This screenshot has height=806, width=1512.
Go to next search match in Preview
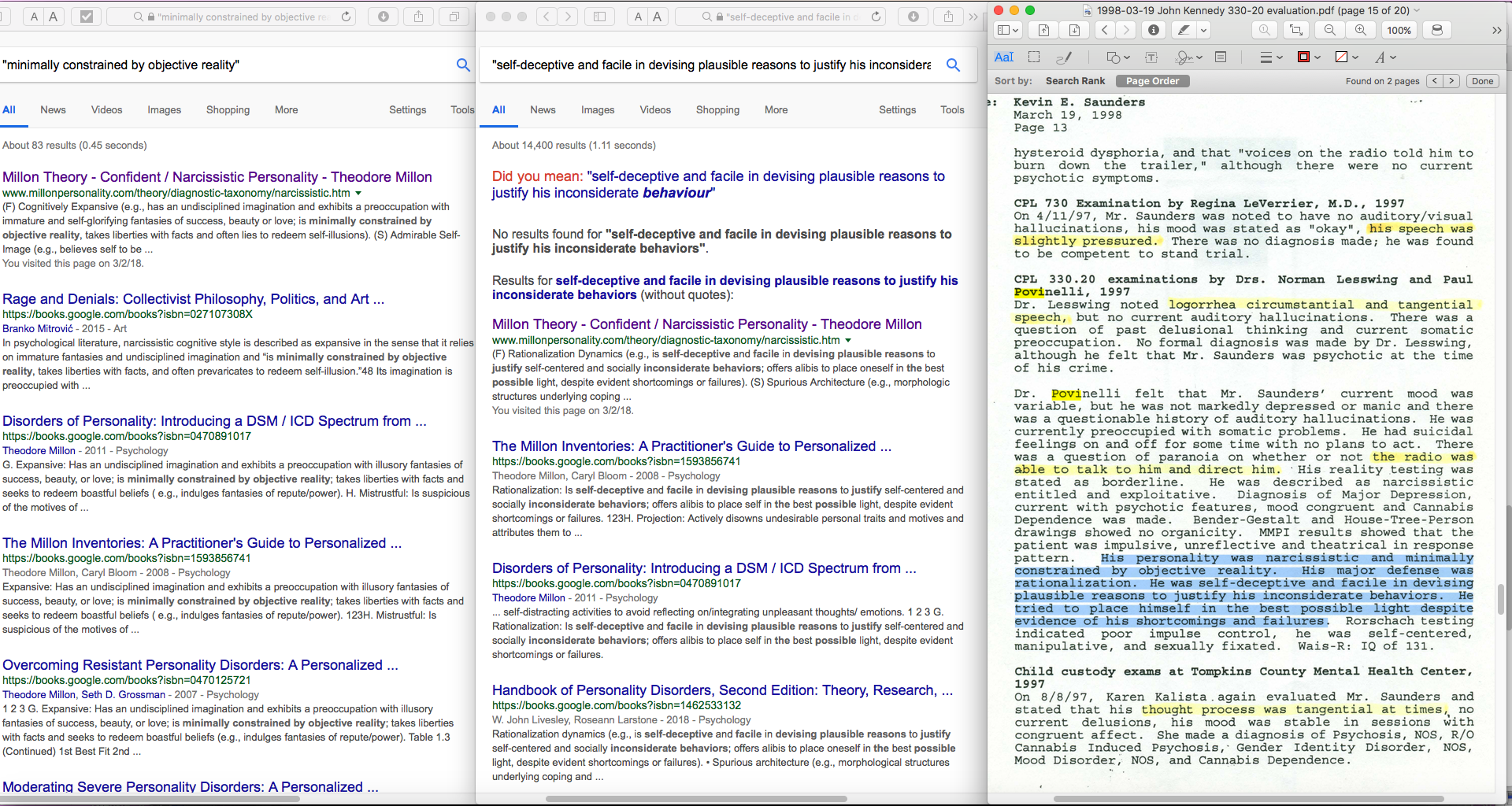click(x=1452, y=81)
